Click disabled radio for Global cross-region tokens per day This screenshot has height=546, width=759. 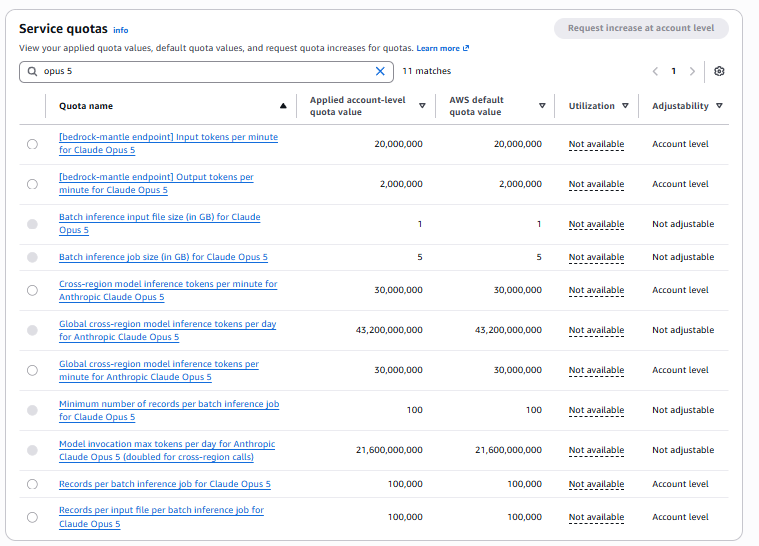pyautogui.click(x=32, y=330)
